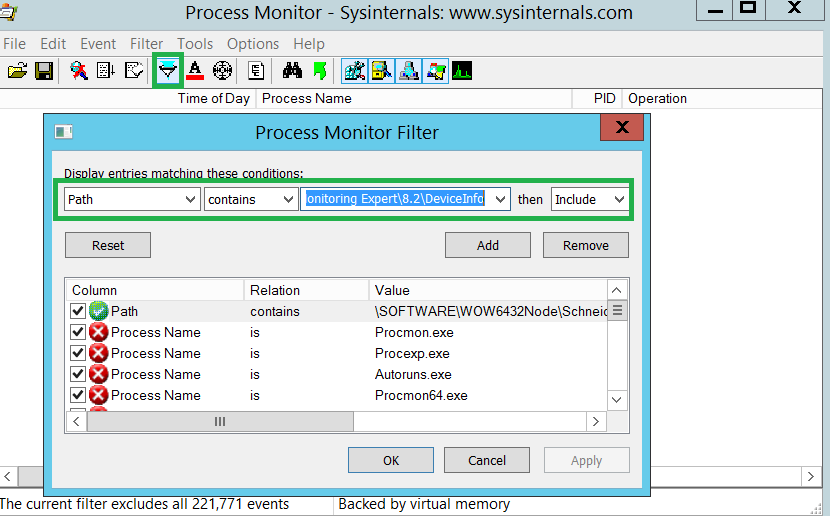Click the filter list scroll down arrow

pyautogui.click(x=616, y=400)
